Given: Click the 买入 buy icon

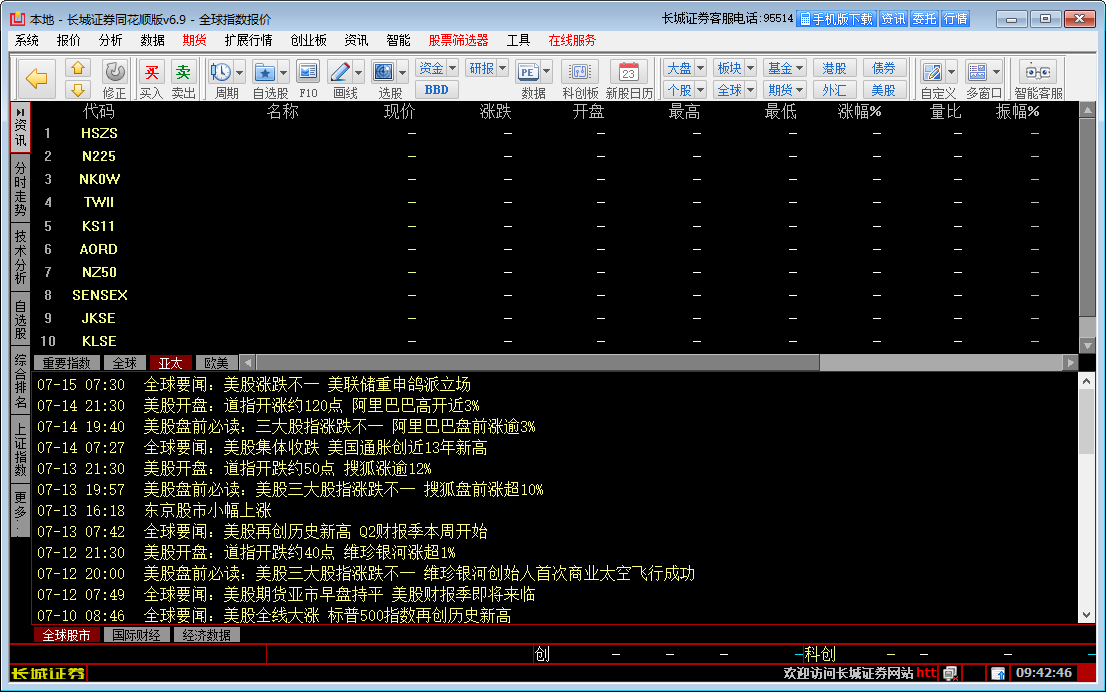Looking at the screenshot, I should (151, 72).
